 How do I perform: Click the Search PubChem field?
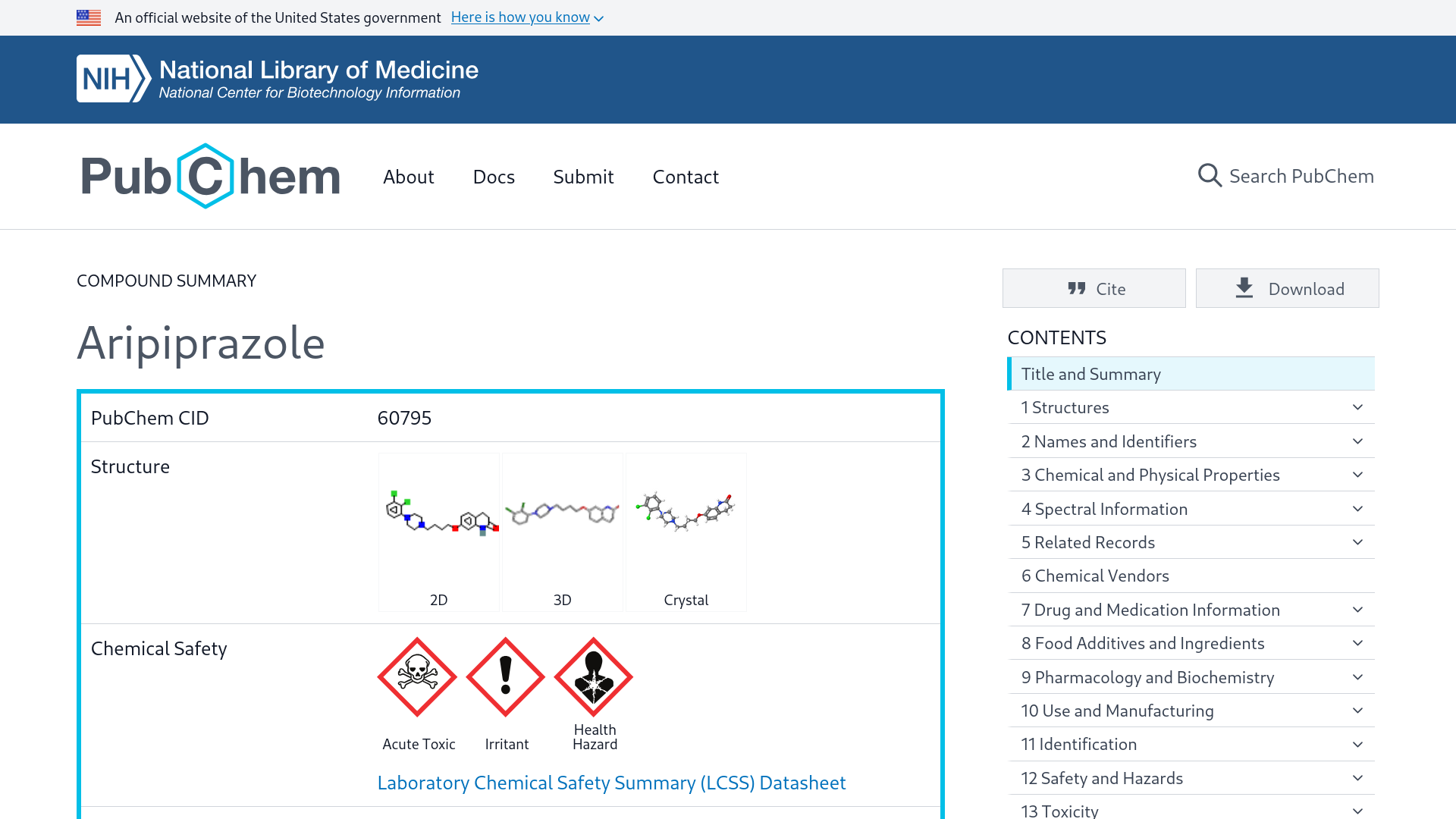pos(1301,176)
